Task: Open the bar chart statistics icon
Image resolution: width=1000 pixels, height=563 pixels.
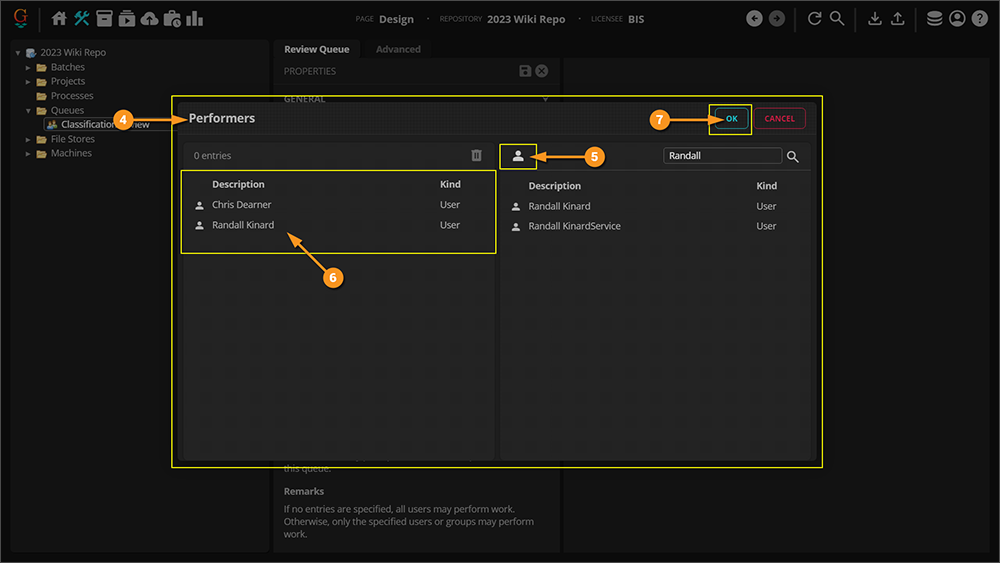Action: pyautogui.click(x=195, y=19)
